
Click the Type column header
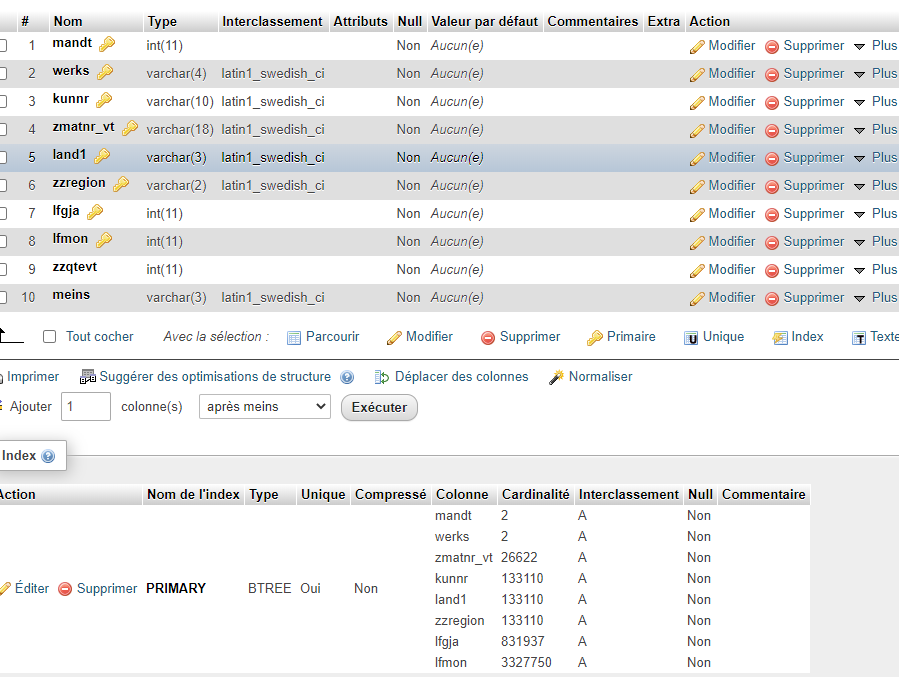click(161, 21)
